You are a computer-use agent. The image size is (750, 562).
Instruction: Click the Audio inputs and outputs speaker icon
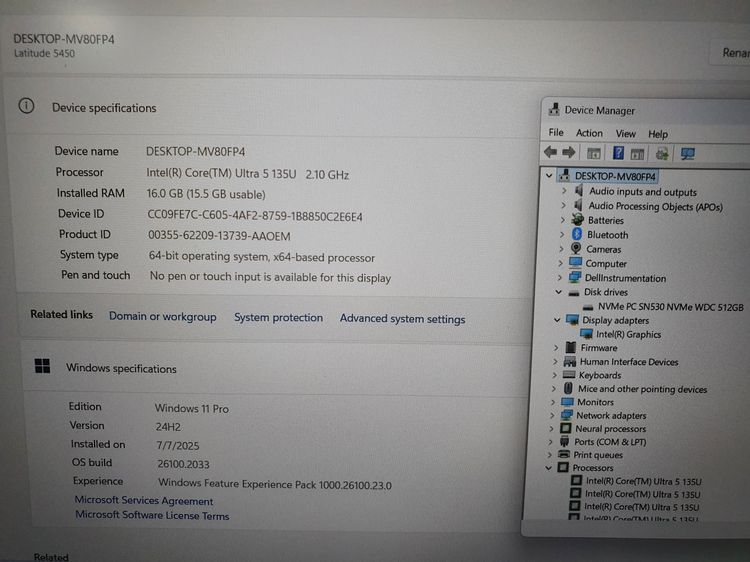click(x=579, y=191)
